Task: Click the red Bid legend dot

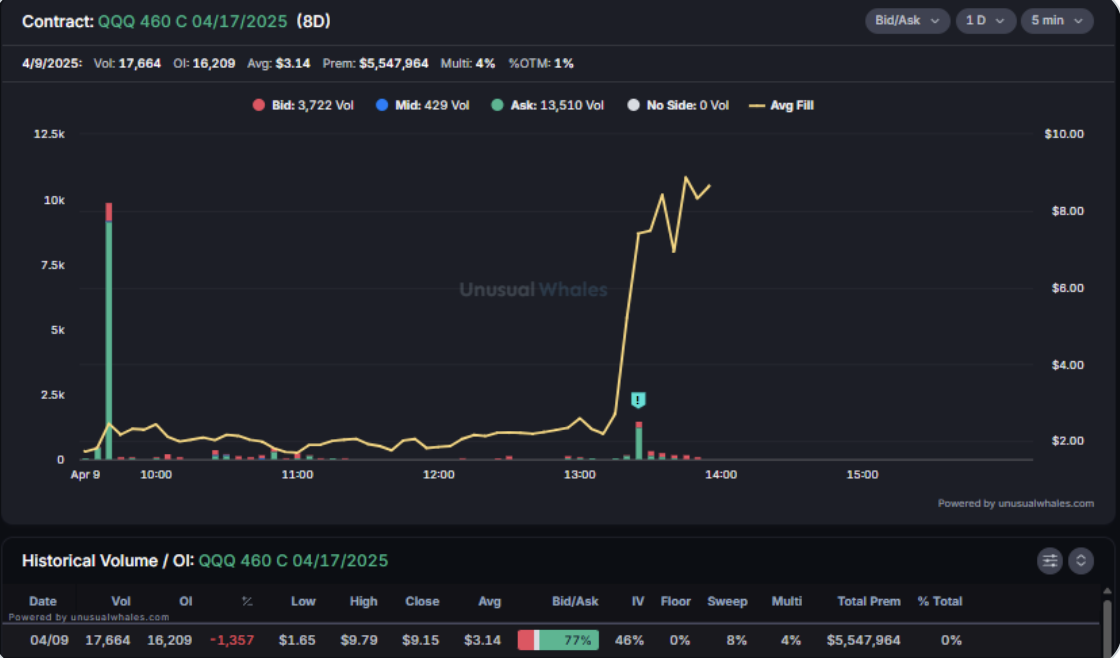Action: point(258,105)
